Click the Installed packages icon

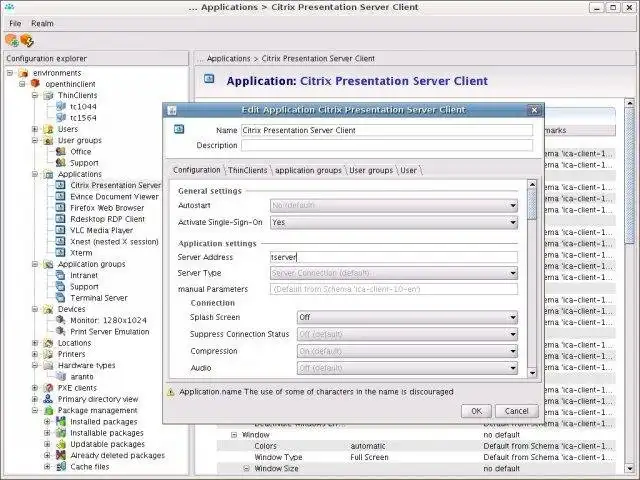tap(61, 421)
